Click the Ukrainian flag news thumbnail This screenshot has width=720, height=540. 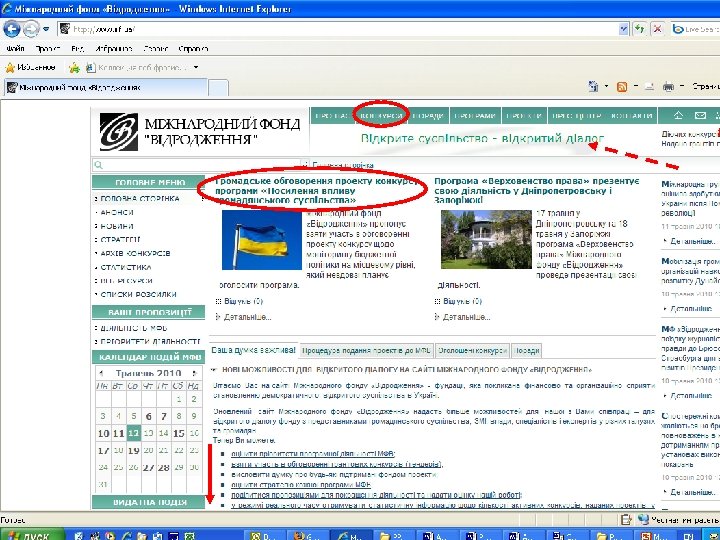[x=262, y=240]
